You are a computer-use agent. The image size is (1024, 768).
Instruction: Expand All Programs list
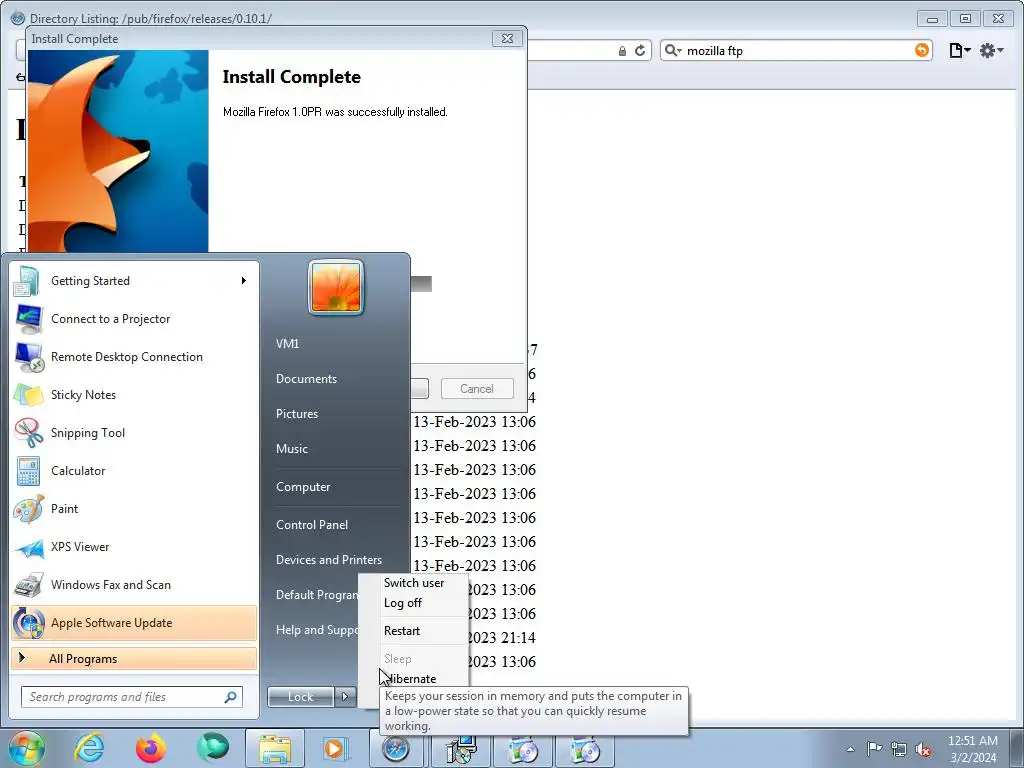click(134, 658)
